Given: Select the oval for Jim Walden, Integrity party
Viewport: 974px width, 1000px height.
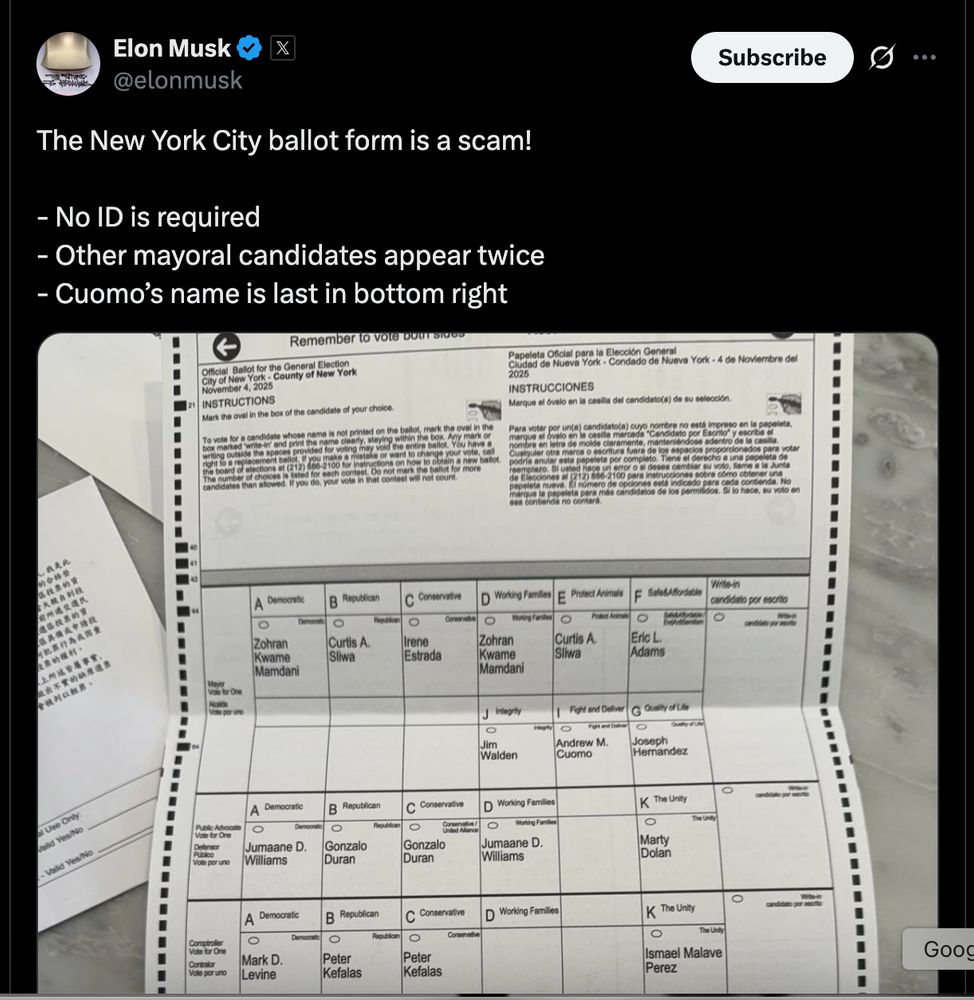Looking at the screenshot, I should coord(489,729).
